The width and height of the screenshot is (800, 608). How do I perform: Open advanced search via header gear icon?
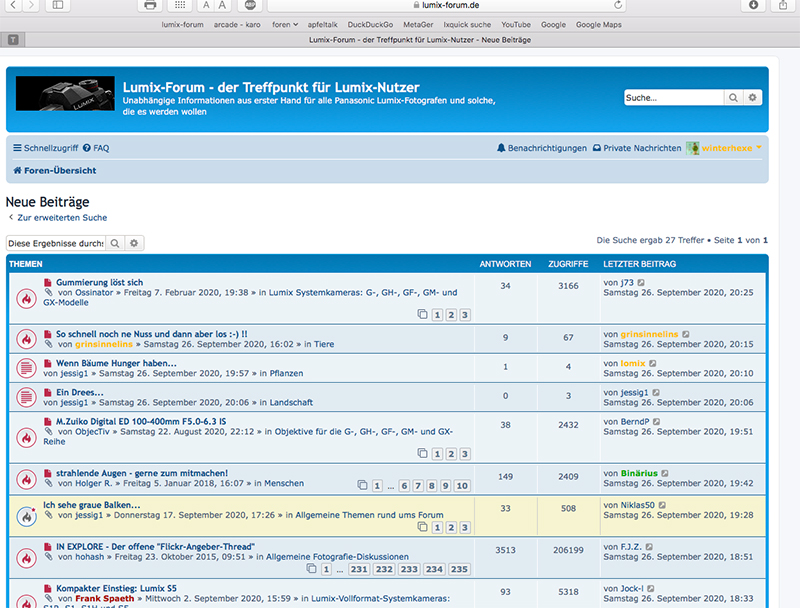tap(753, 98)
